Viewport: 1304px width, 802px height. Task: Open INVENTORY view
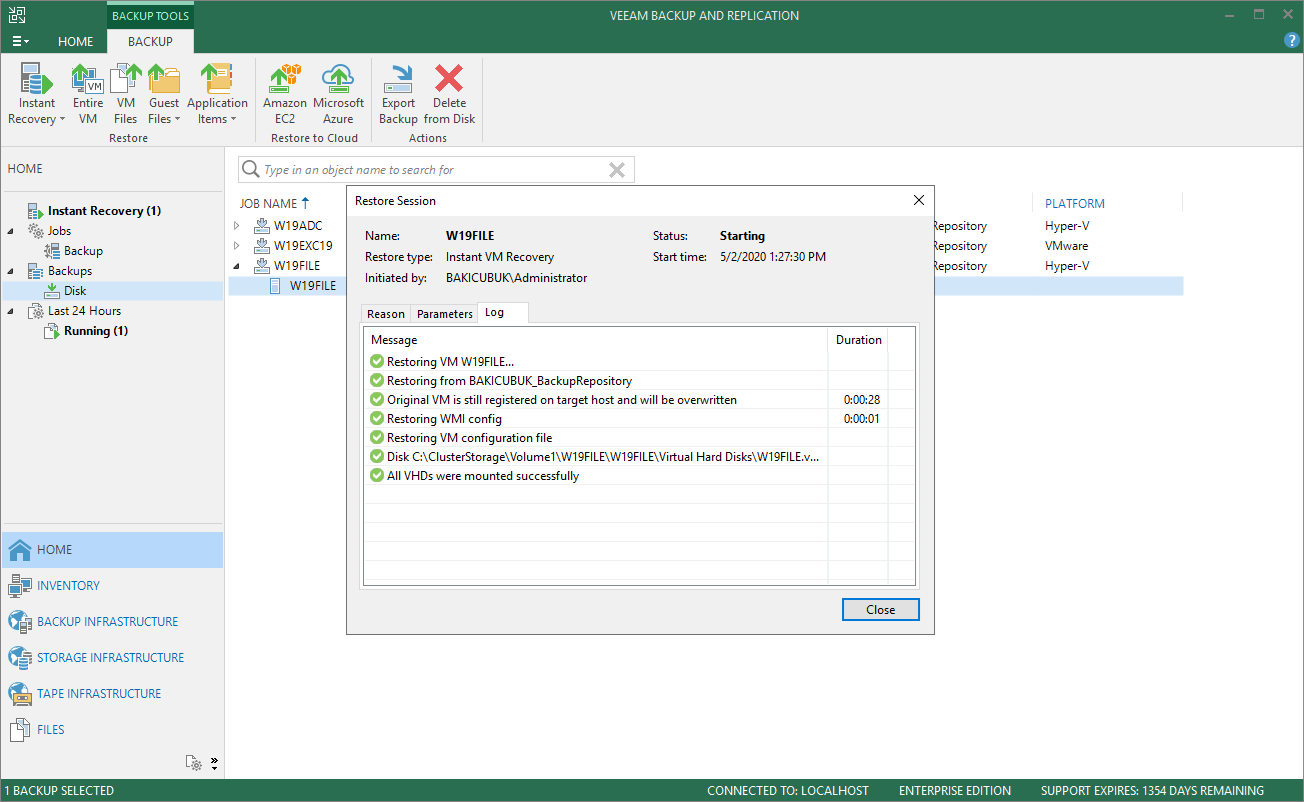[111, 586]
